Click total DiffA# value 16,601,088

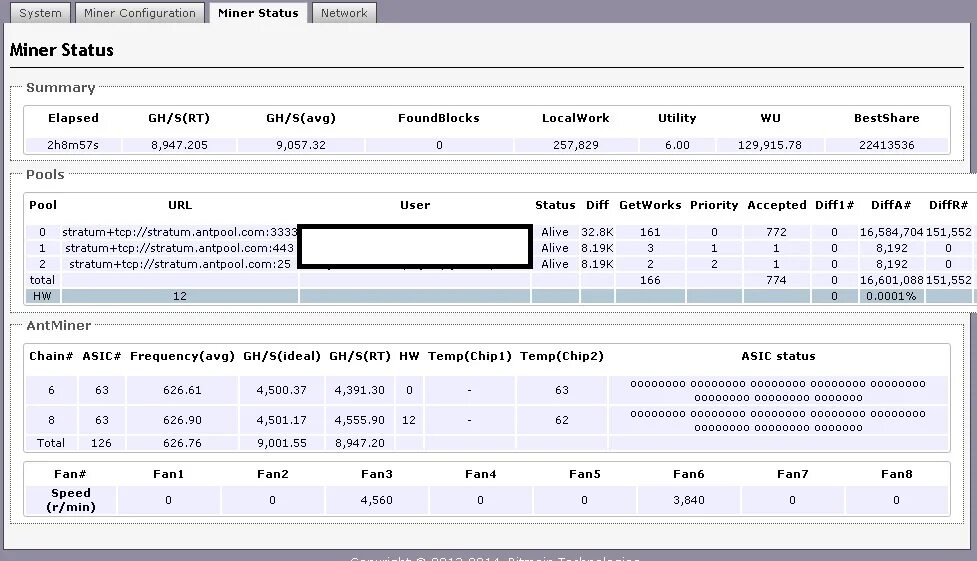point(892,280)
